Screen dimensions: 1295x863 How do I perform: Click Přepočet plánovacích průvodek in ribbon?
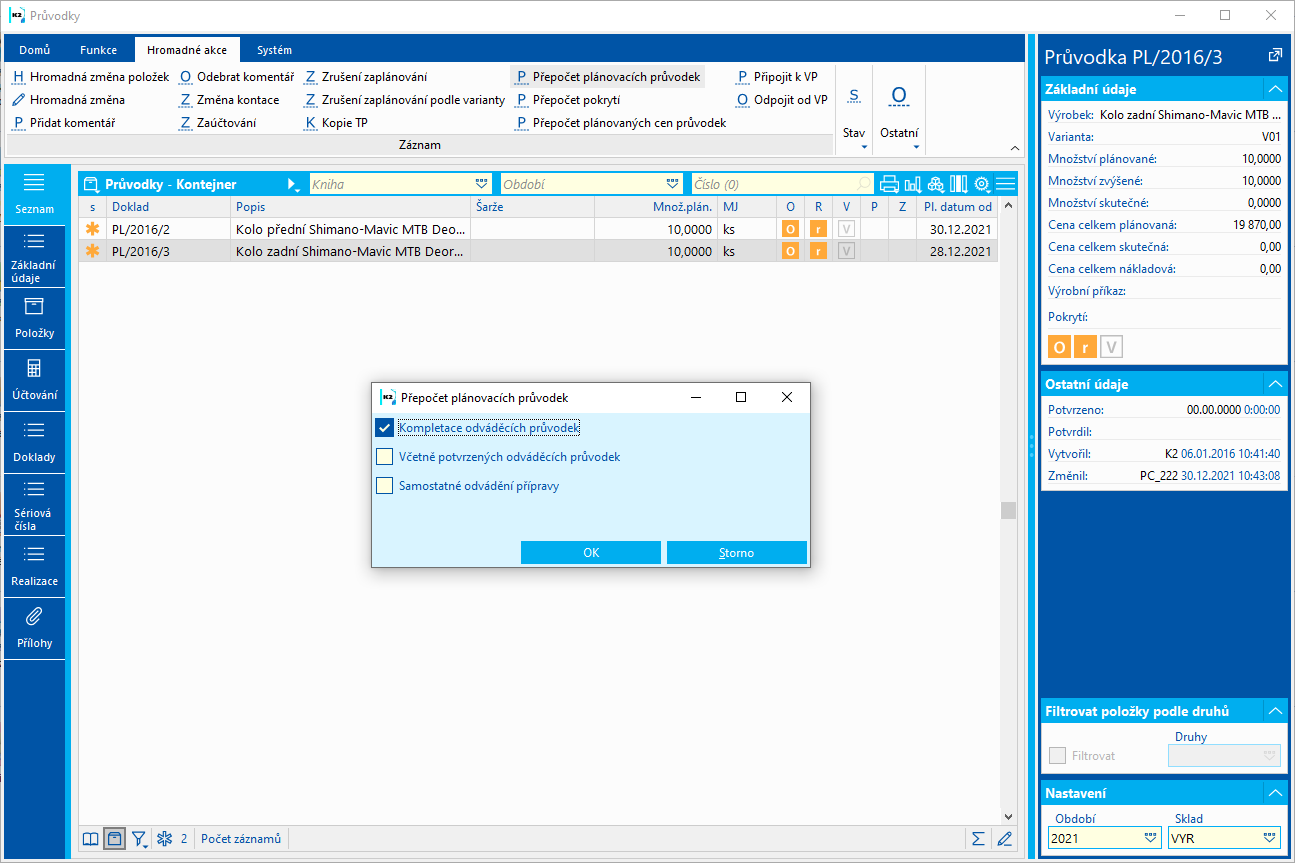pos(609,76)
